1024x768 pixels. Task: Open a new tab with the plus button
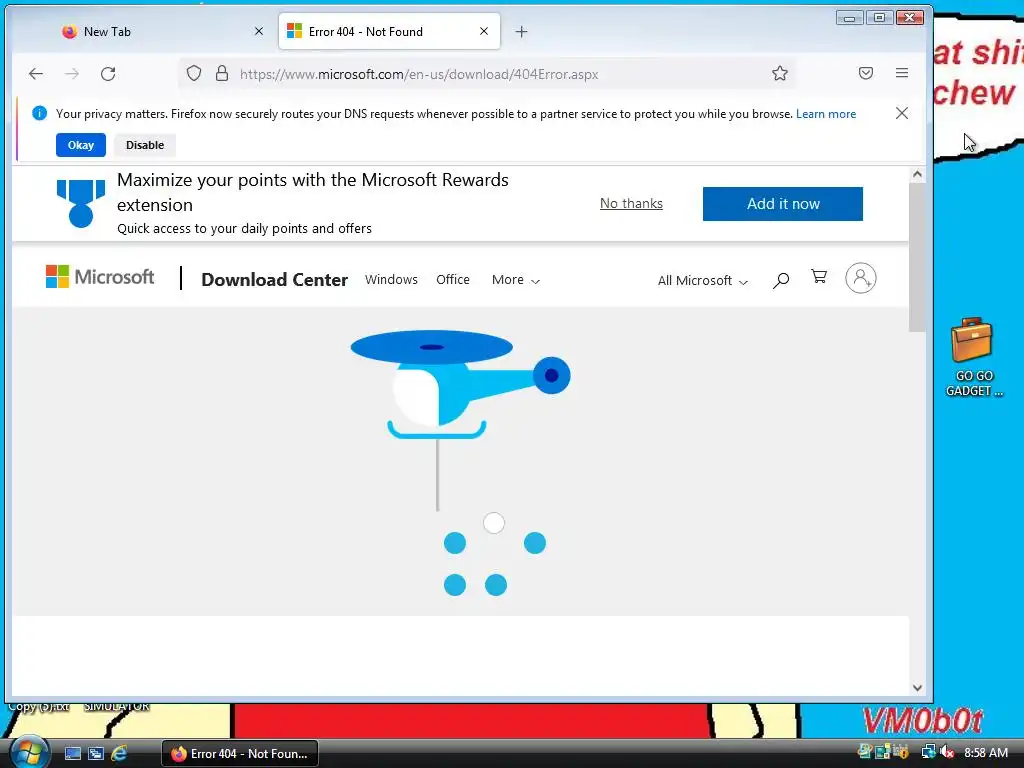tap(521, 31)
